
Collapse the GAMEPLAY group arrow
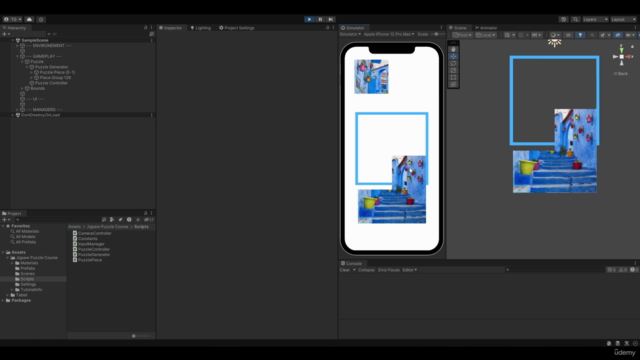(17, 56)
